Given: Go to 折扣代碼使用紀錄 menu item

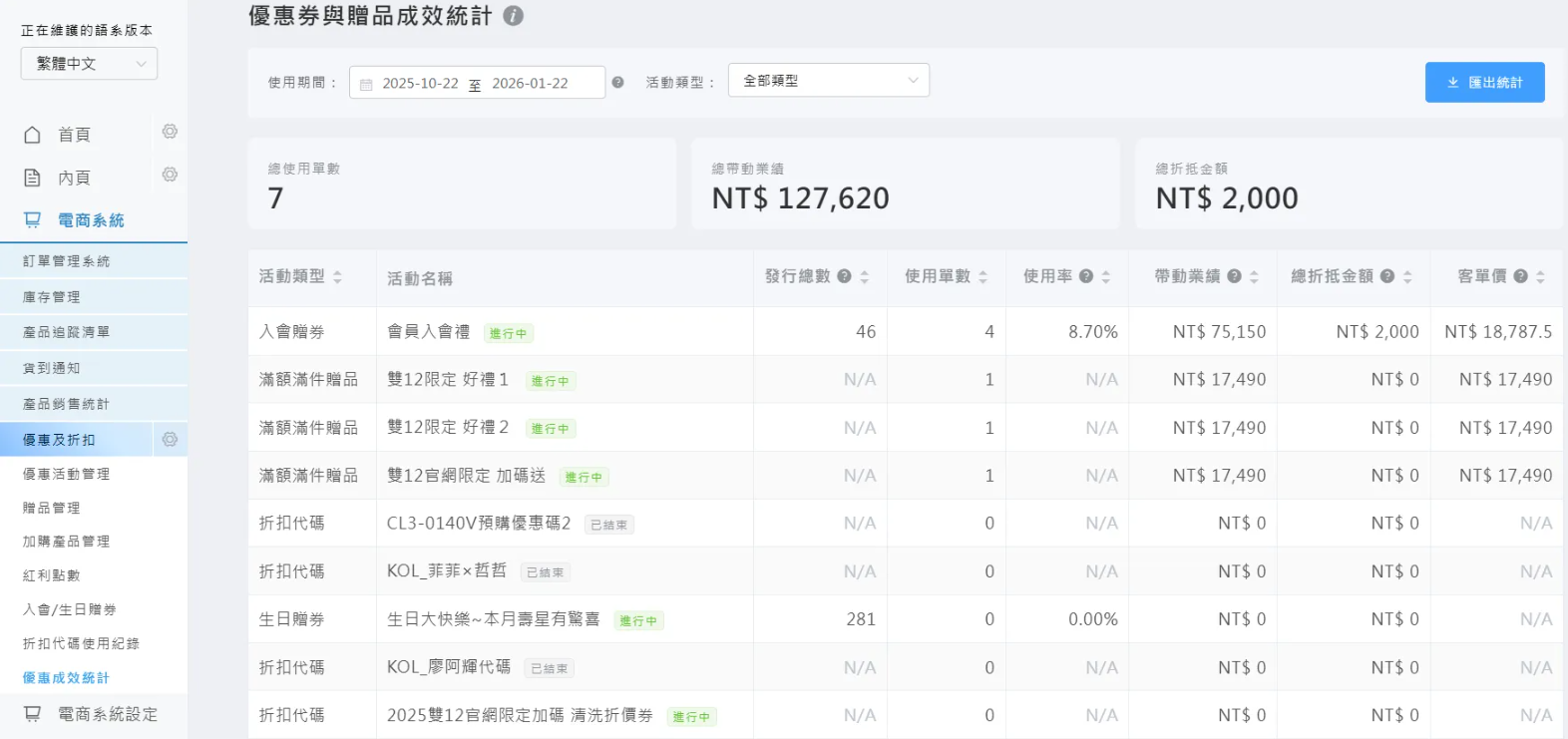Looking at the screenshot, I should (81, 644).
